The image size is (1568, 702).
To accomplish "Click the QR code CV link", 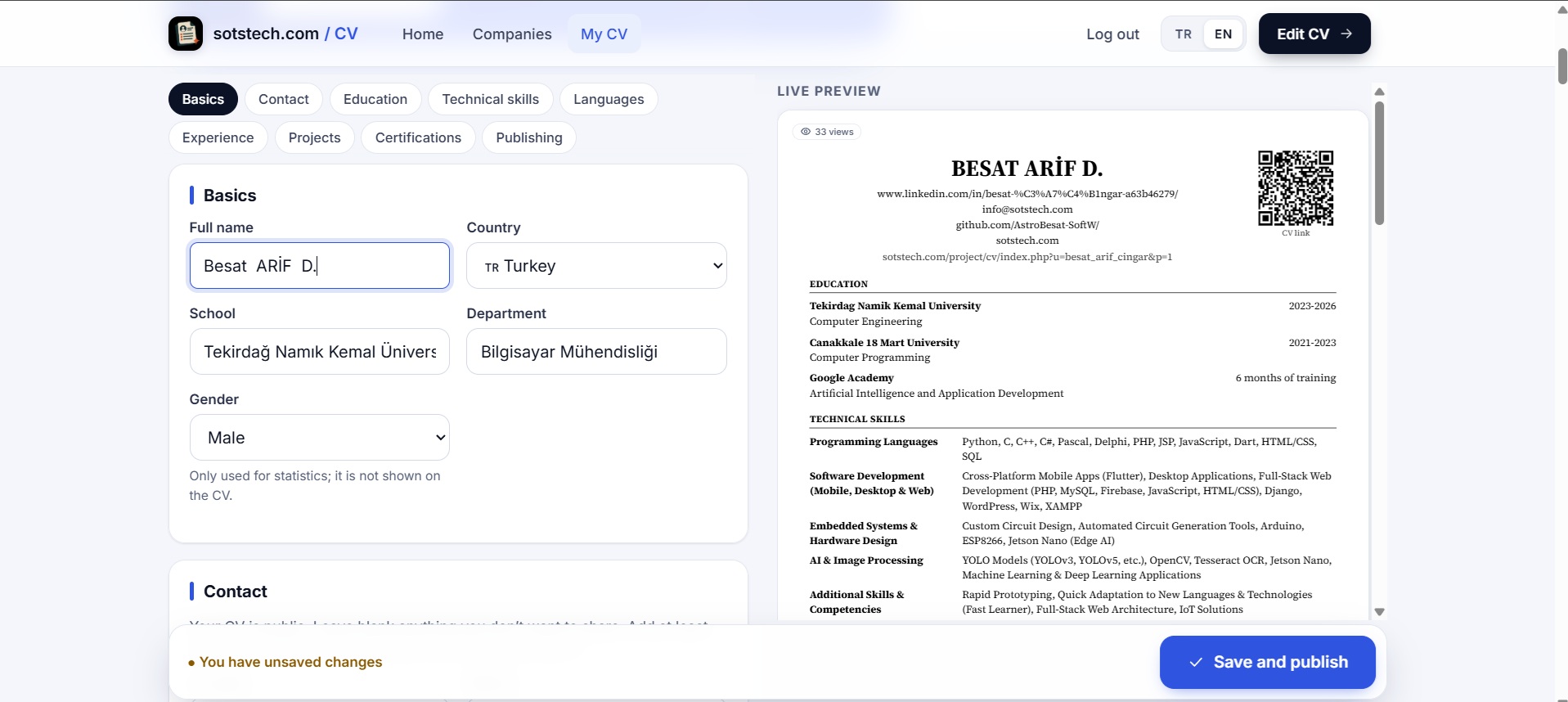I will pos(1296,188).
